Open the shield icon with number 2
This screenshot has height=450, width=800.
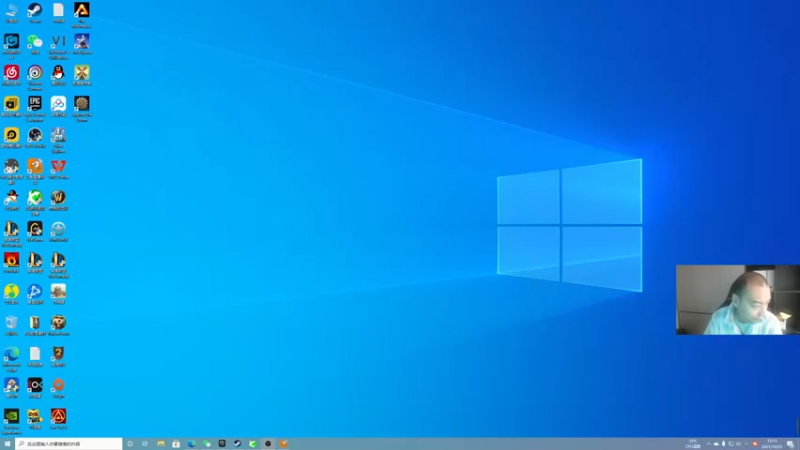[x=58, y=356]
